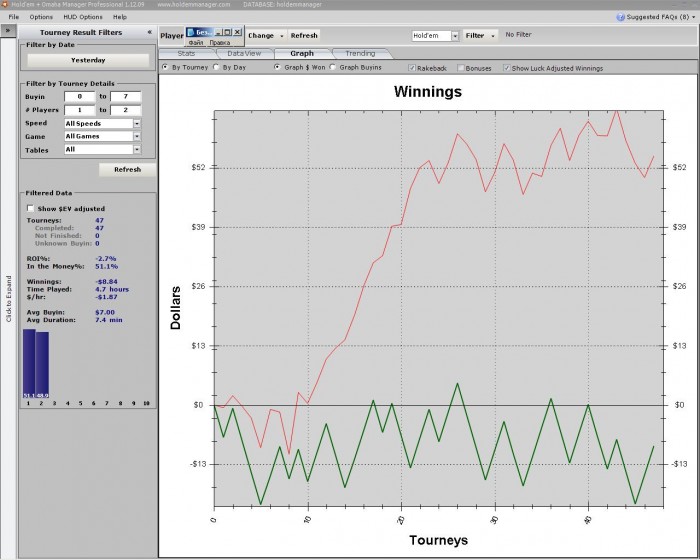The image size is (700, 560).
Task: Click the In the Money% value 51.1%
Action: [106, 267]
